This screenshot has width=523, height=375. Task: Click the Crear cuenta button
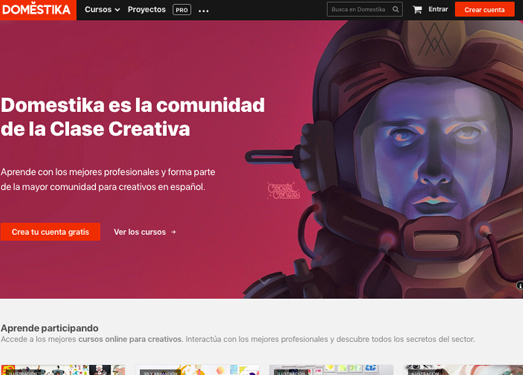pos(484,10)
